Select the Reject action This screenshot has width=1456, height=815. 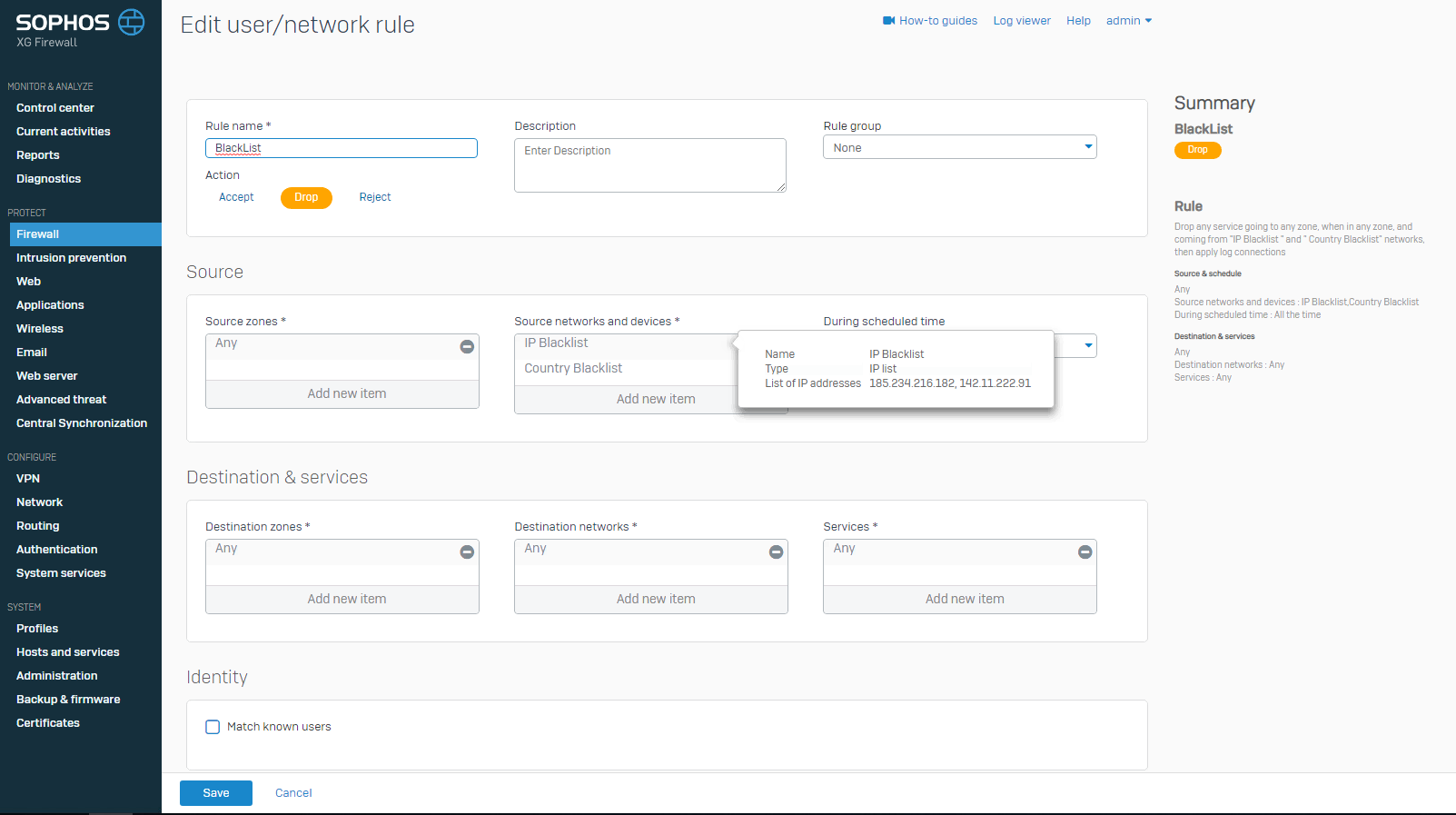click(x=375, y=197)
